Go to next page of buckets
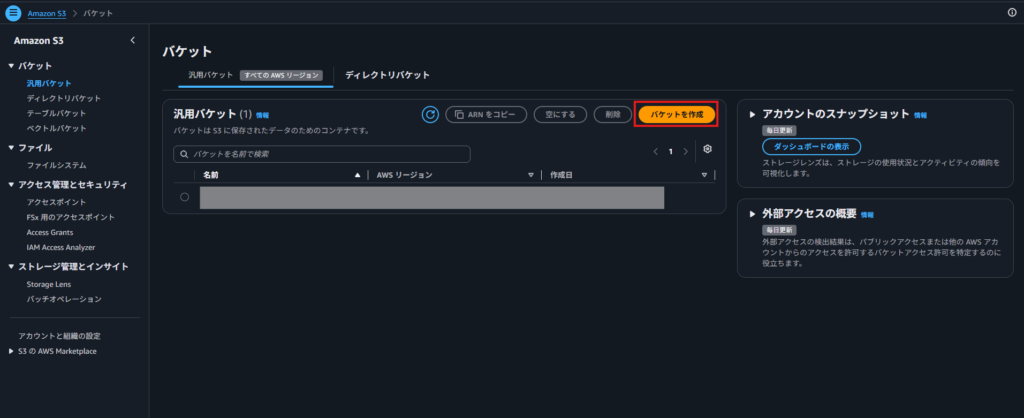Screen dimensions: 1024x418 tap(685, 152)
